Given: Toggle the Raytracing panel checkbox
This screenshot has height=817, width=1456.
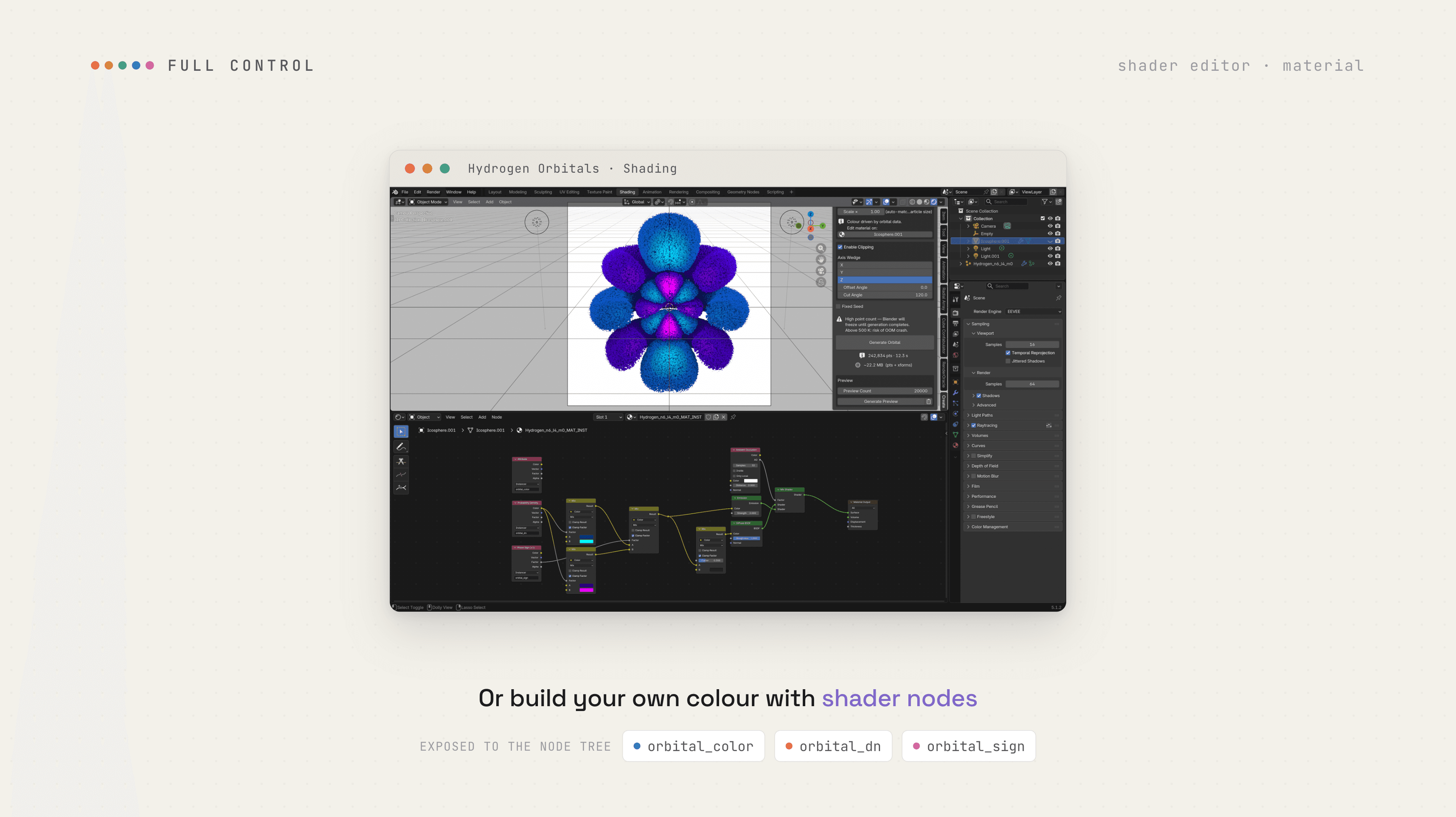Looking at the screenshot, I should (973, 426).
